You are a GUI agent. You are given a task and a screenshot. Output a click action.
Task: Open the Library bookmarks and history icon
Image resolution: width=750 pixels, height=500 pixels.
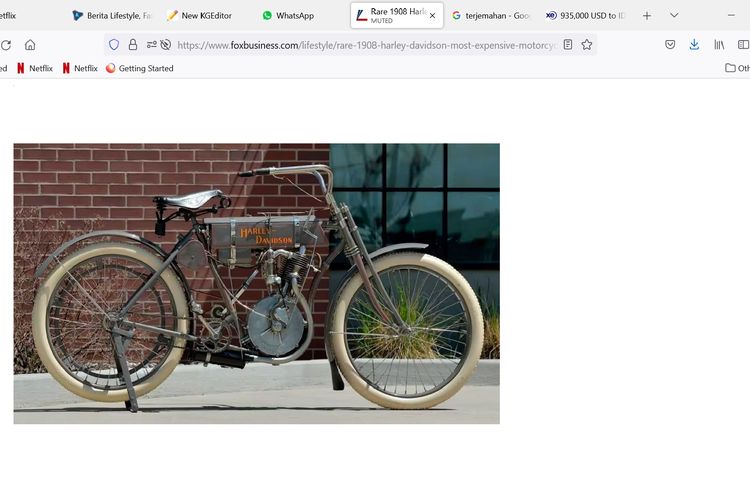pos(719,45)
